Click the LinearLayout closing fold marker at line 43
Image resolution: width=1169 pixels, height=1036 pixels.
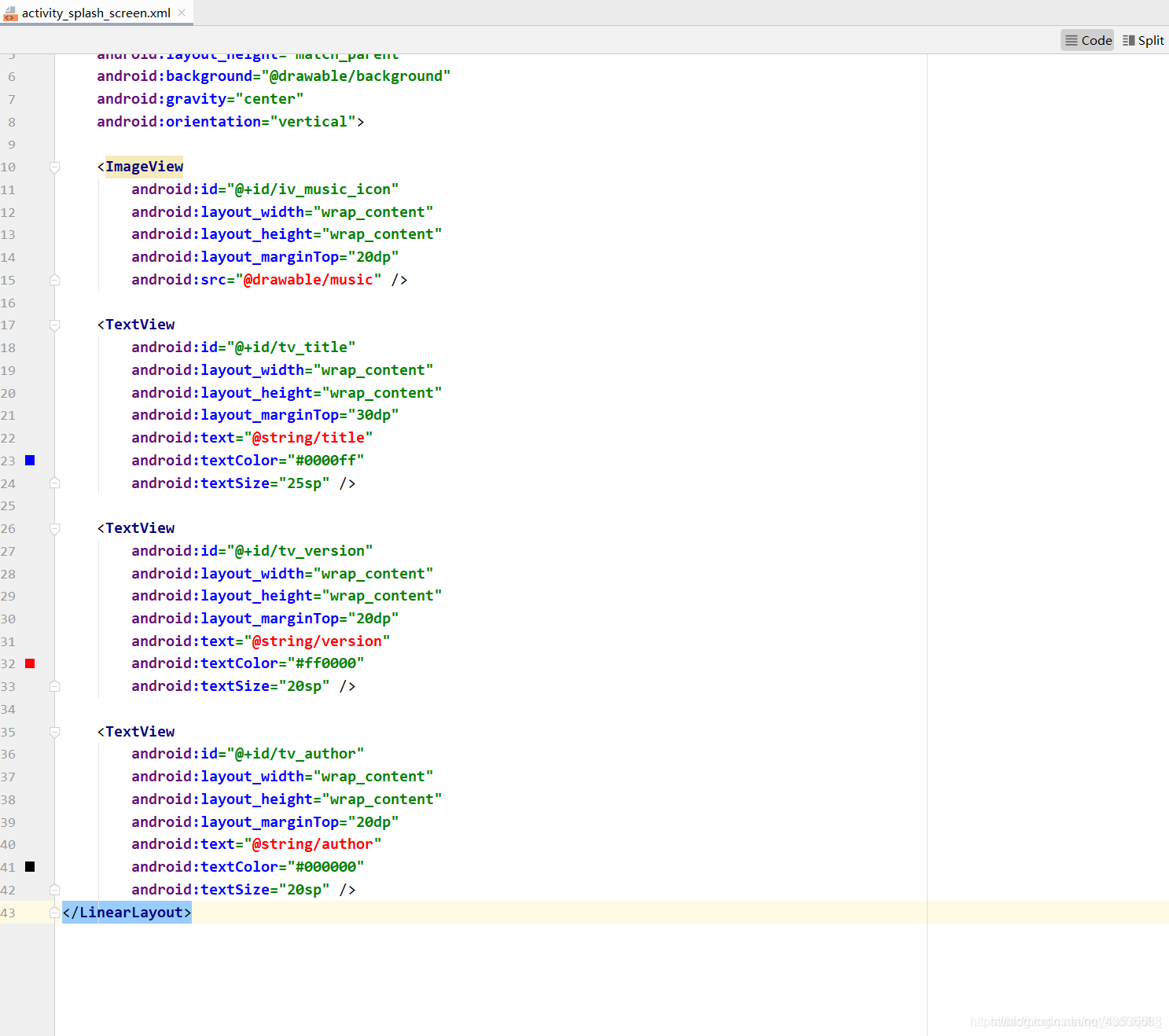[55, 913]
